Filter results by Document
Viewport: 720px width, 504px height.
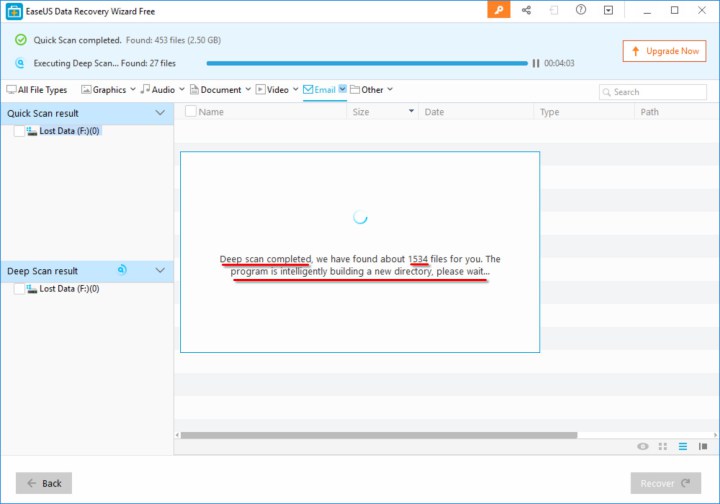click(220, 90)
